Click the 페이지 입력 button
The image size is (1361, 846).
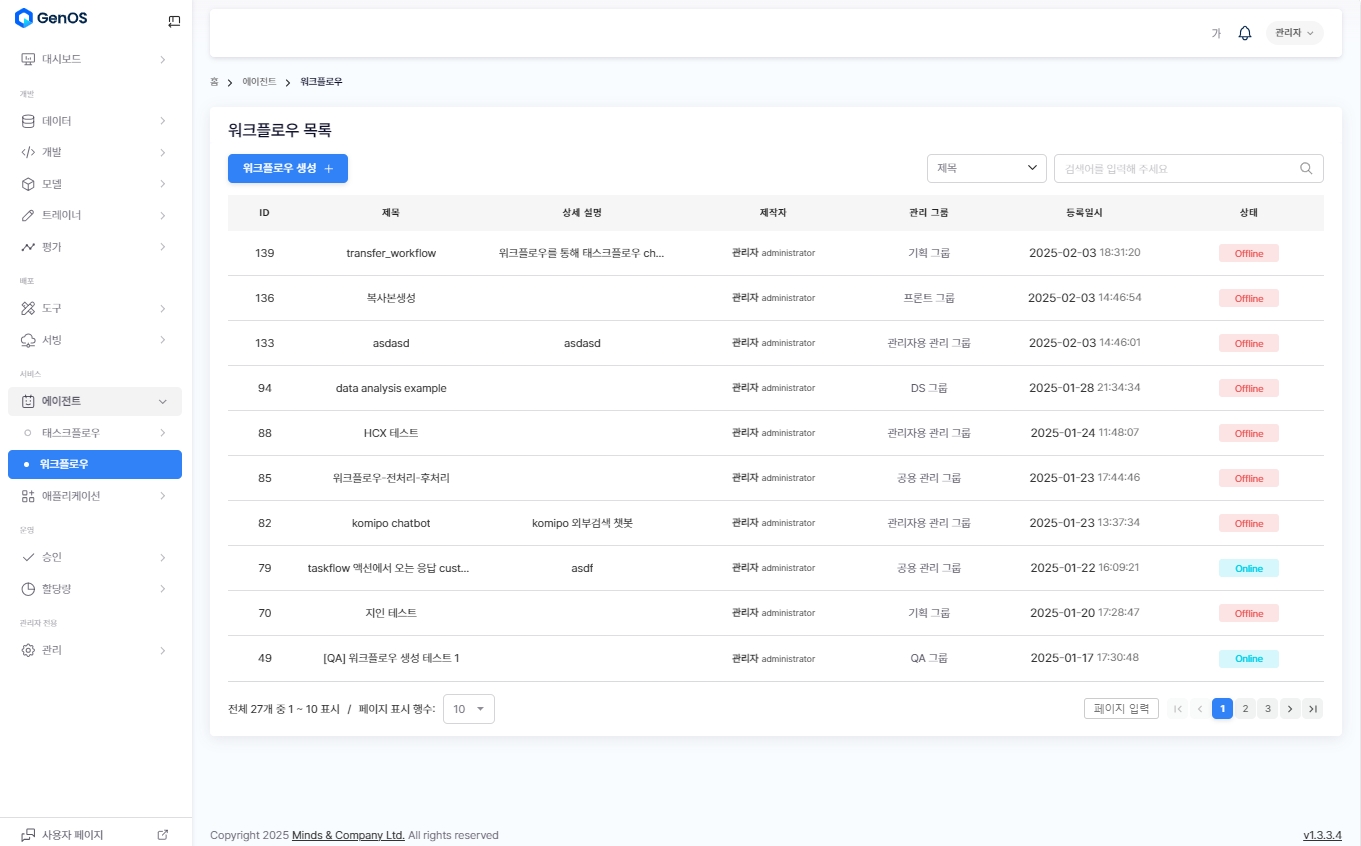1121,709
